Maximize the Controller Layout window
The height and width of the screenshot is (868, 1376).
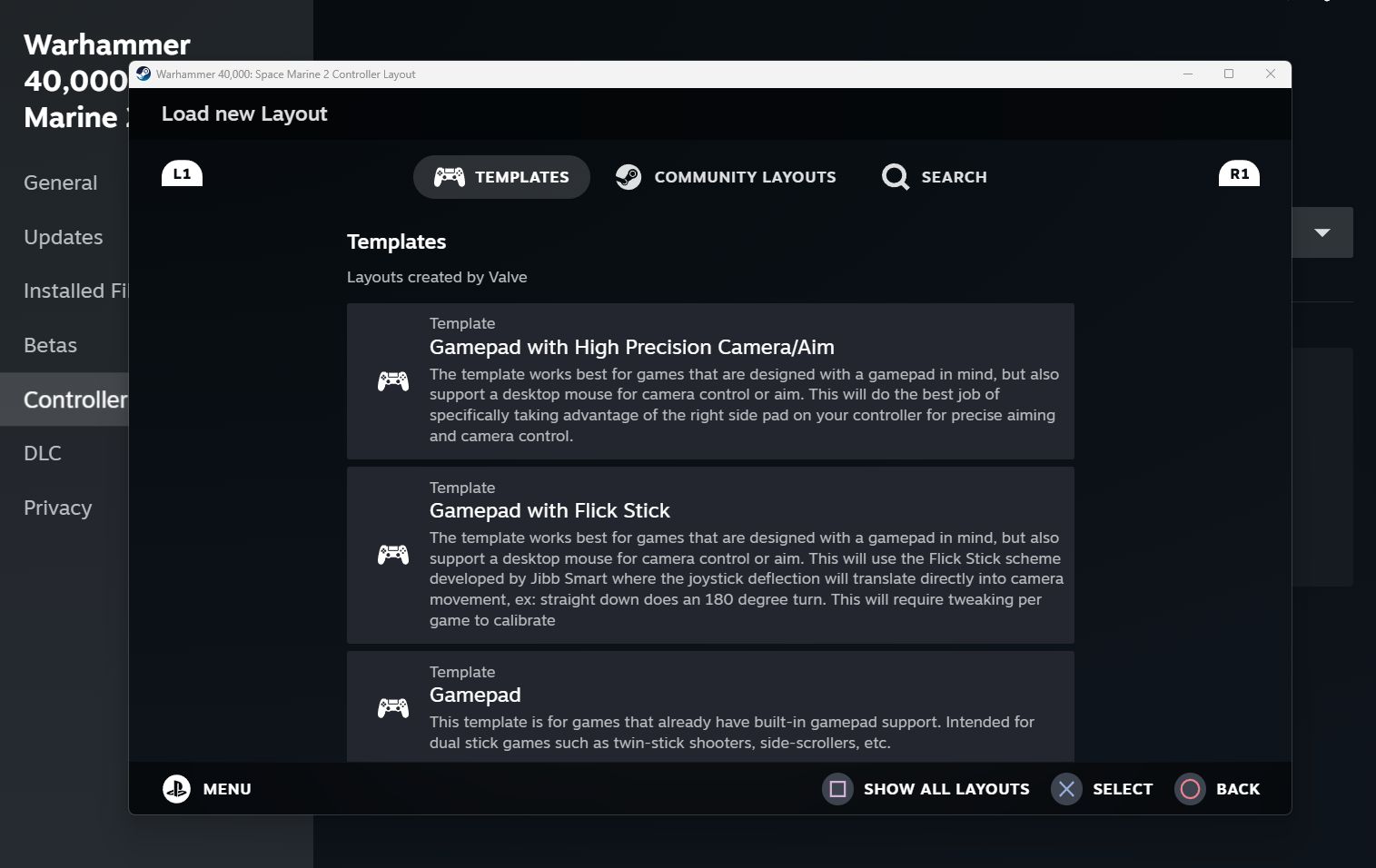1229,74
